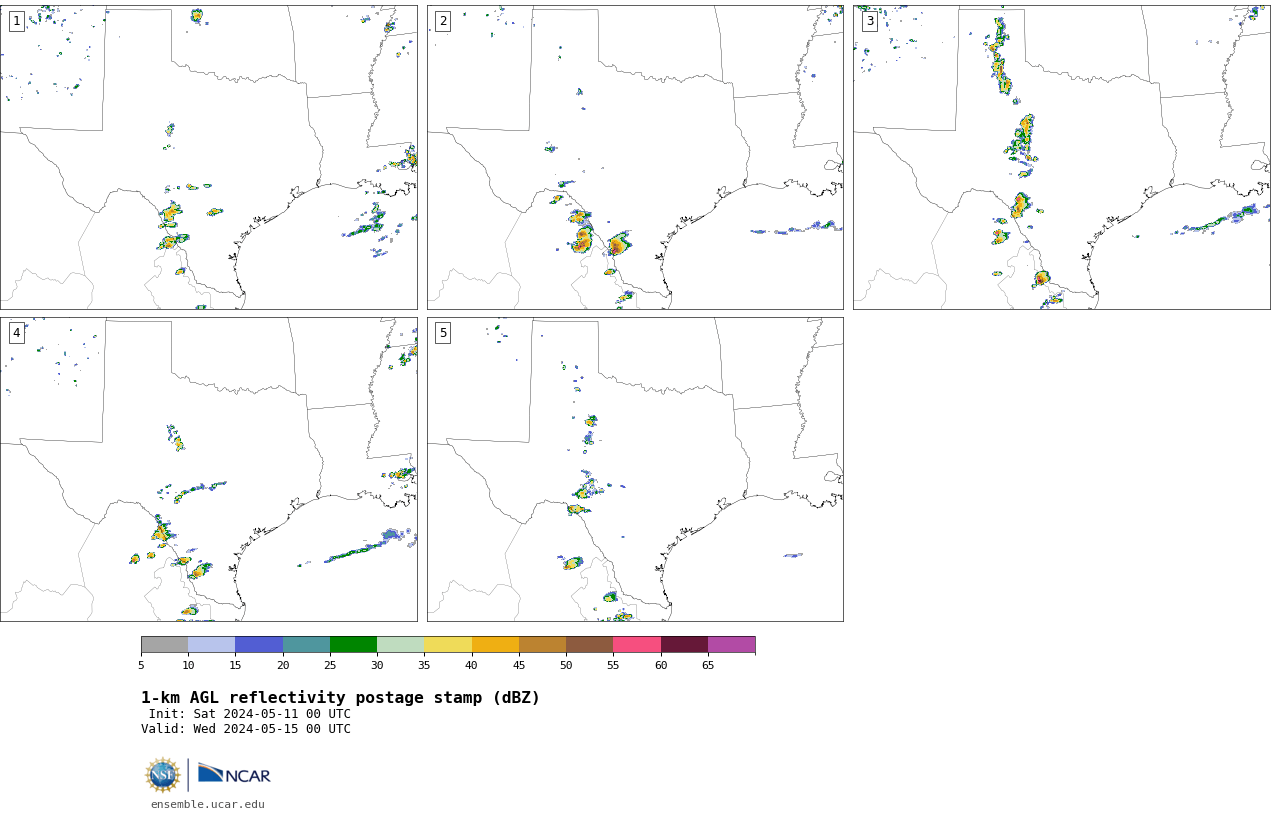Open ensemble member 1 reflectivity map

click(x=208, y=157)
